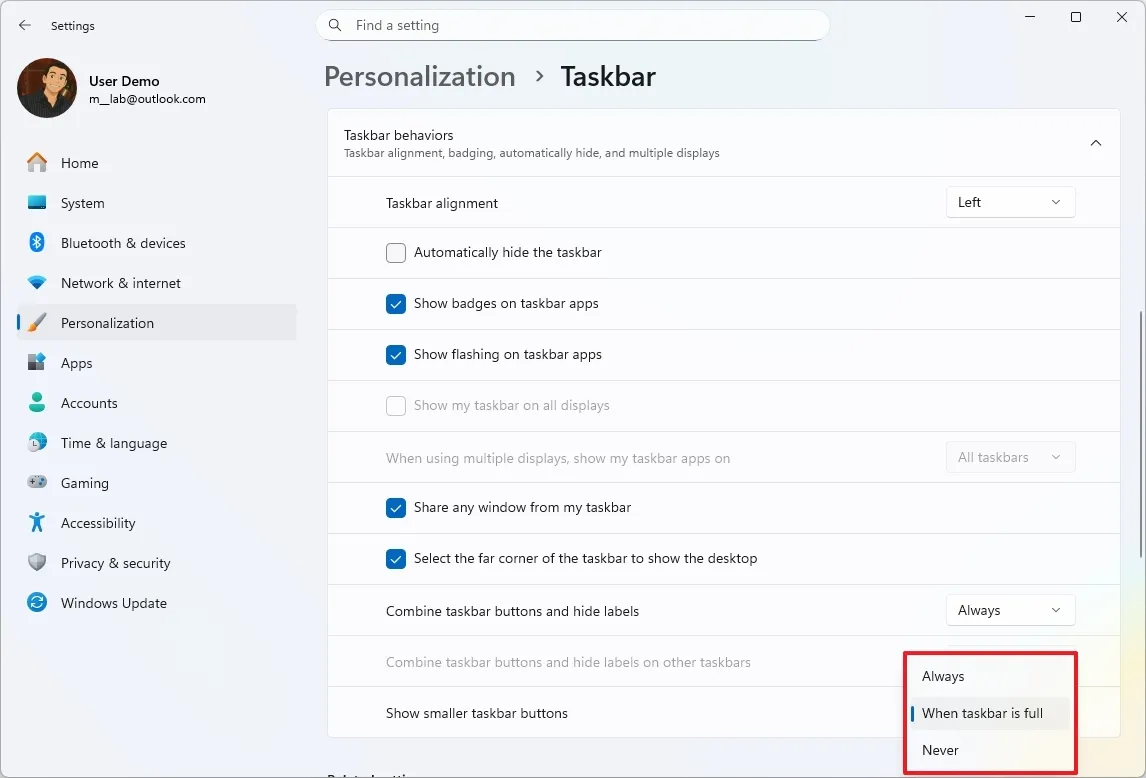The image size is (1146, 778).
Task: Open Network & internet settings
Action: click(121, 282)
